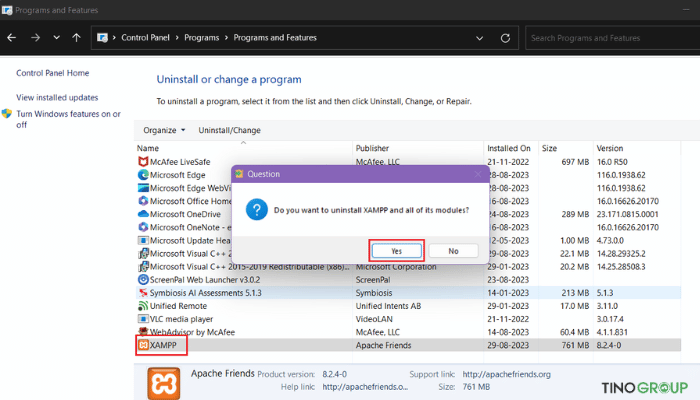Select ScreenPal Web Launcher icon
The image size is (700, 400).
pos(143,279)
